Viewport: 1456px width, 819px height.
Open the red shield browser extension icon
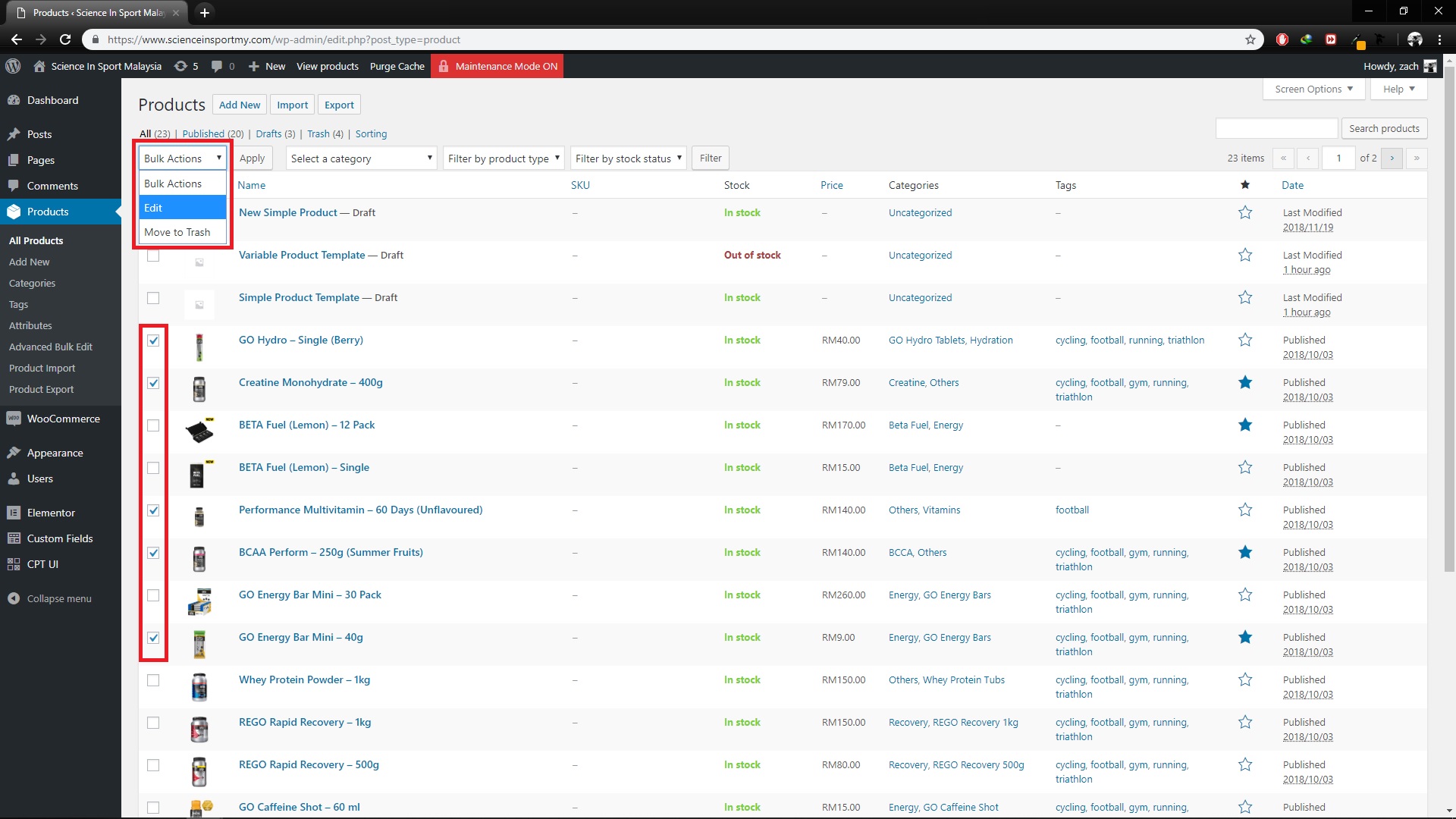(x=1282, y=39)
